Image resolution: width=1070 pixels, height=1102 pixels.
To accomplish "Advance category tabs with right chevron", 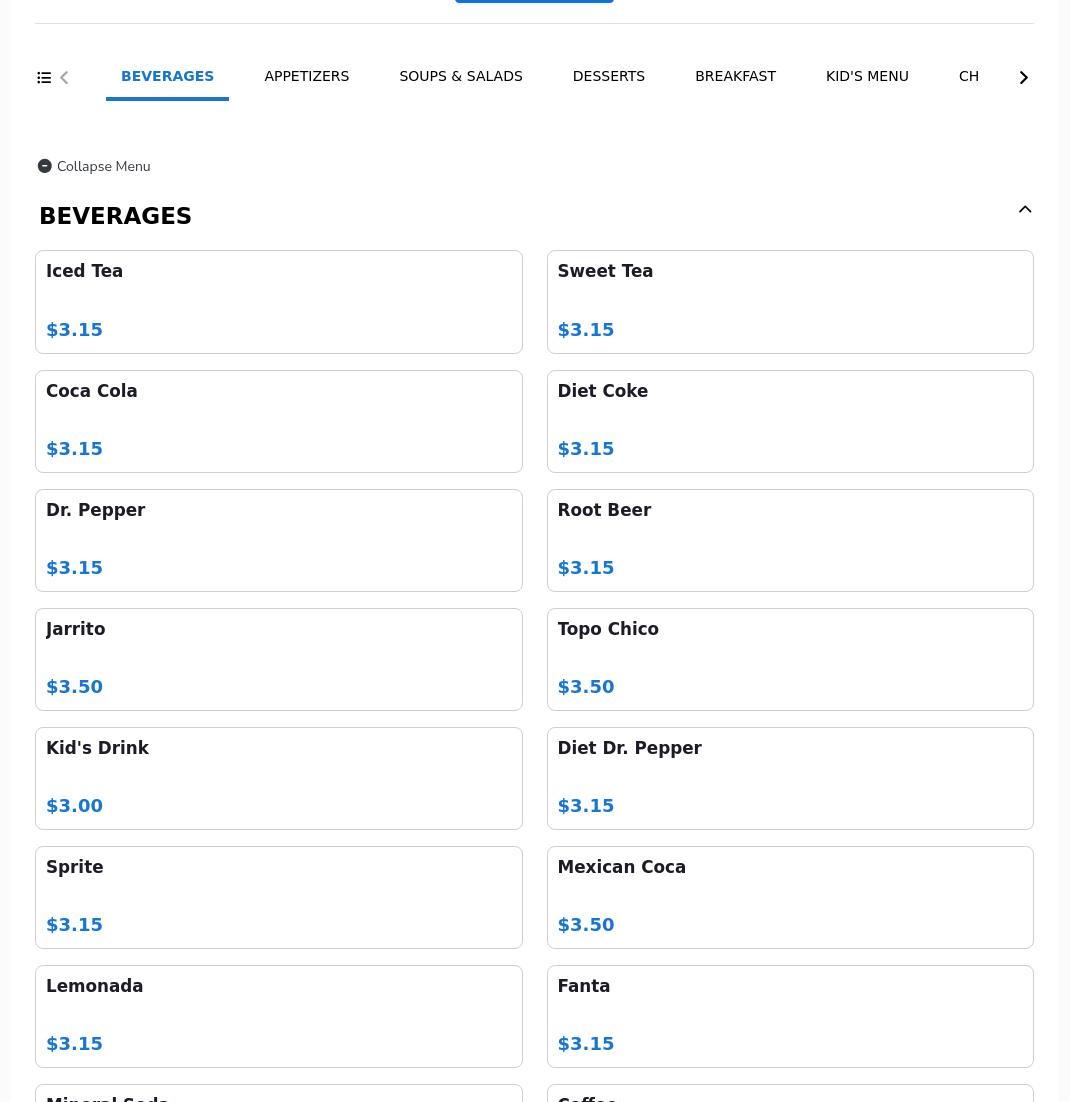I will tap(1024, 77).
